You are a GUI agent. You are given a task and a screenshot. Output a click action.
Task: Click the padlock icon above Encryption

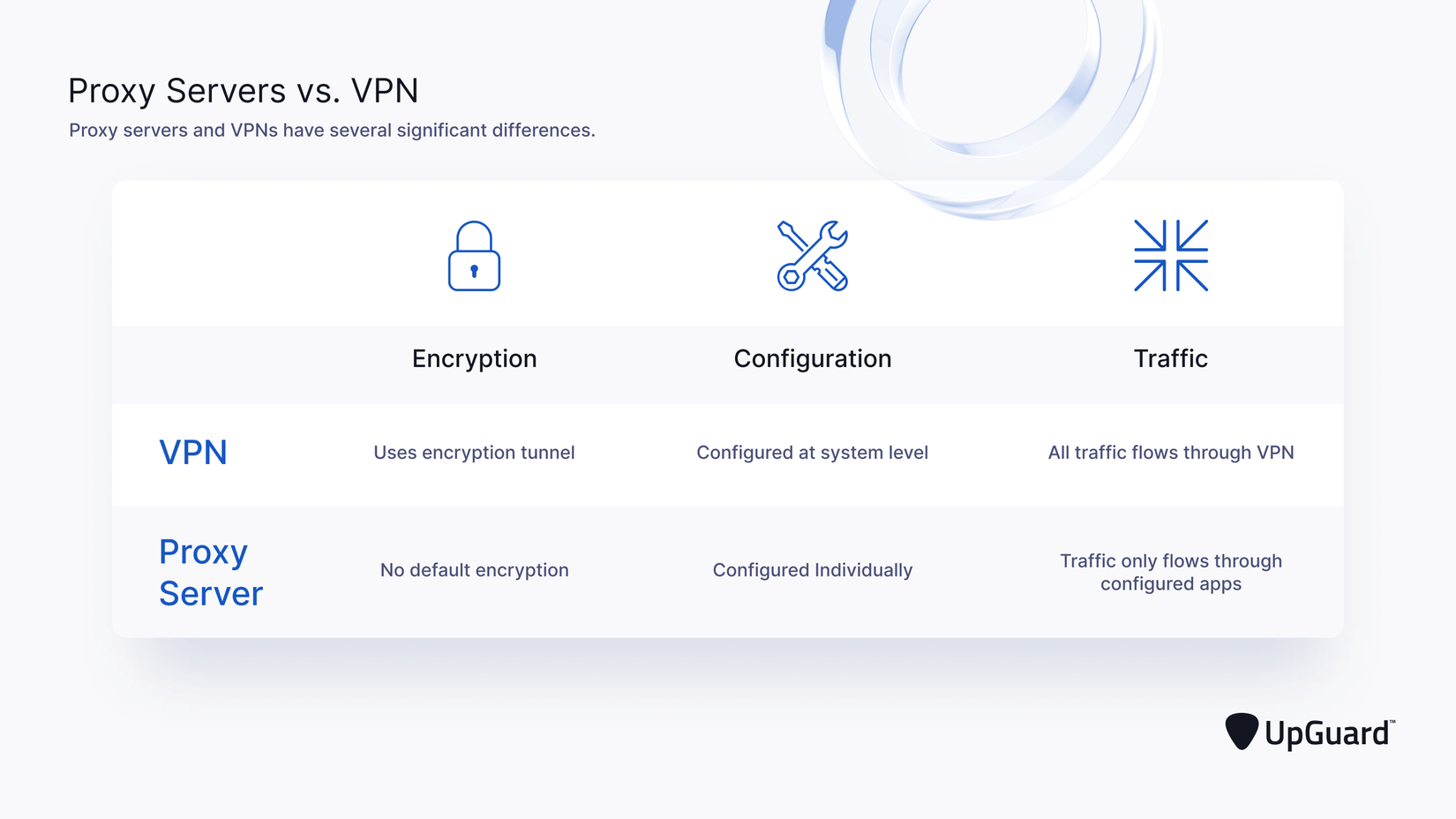click(x=474, y=256)
